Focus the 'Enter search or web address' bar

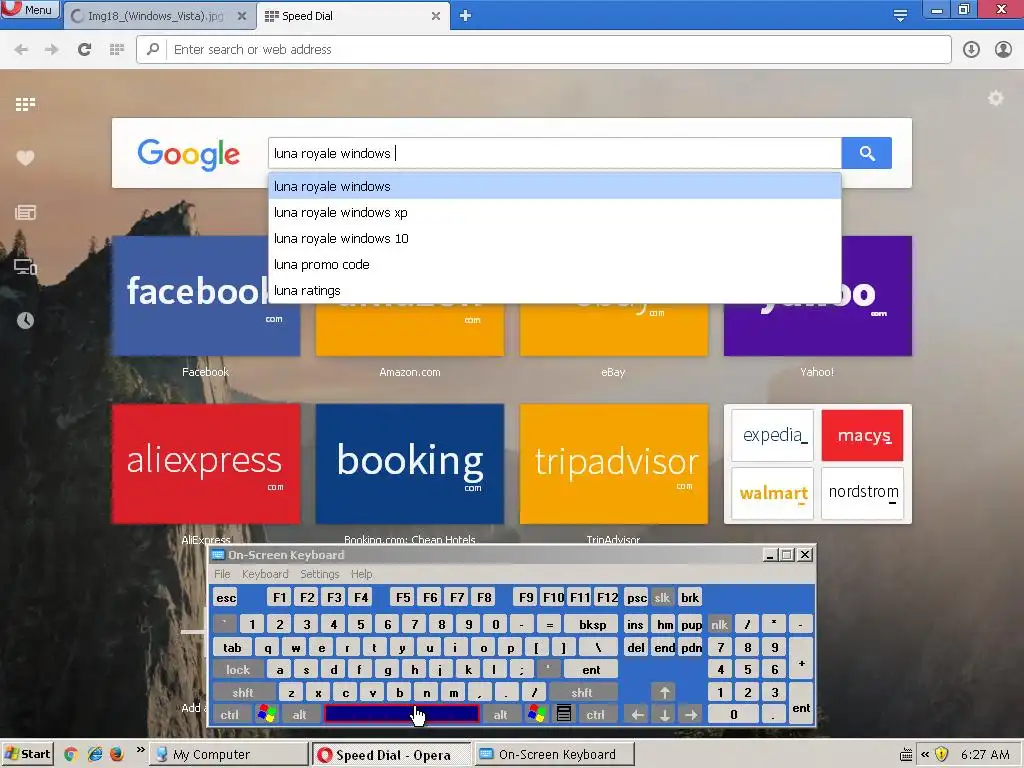[x=543, y=50]
